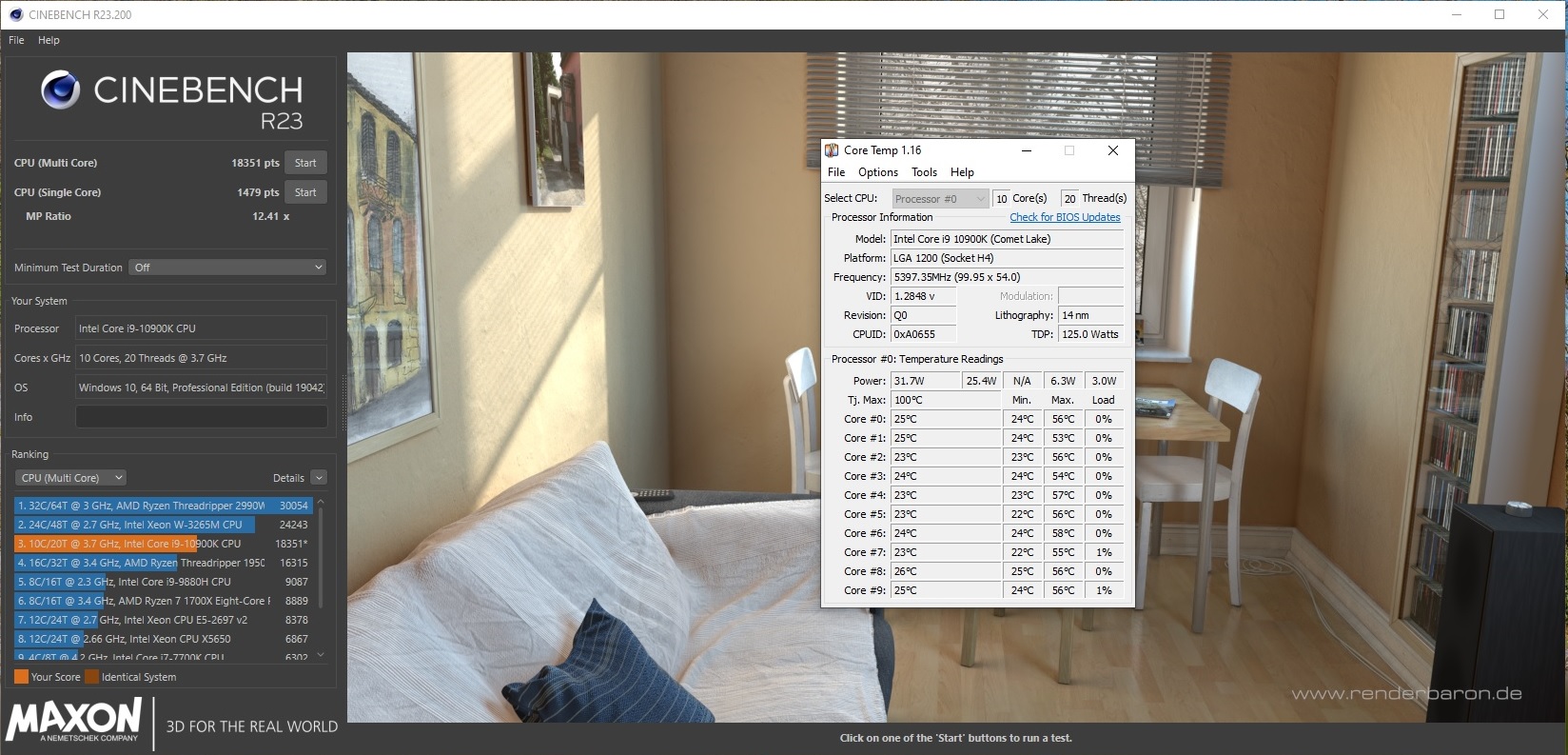Click the 1479 pts single core score
Screen dimensions: 1568x755
pos(258,192)
